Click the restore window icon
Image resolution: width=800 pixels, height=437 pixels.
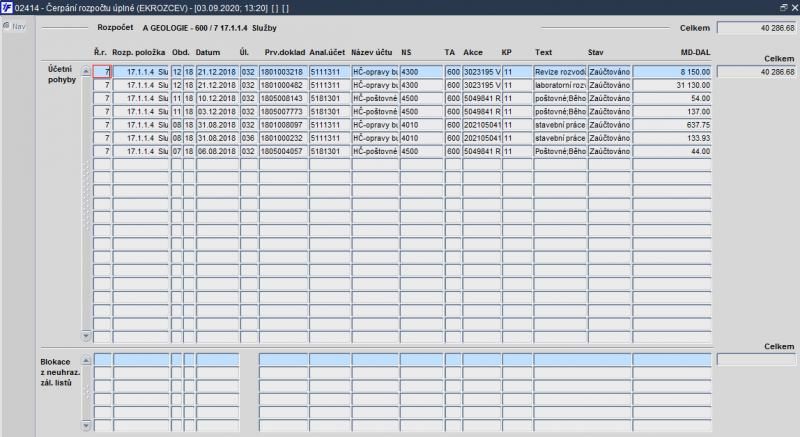click(784, 7)
